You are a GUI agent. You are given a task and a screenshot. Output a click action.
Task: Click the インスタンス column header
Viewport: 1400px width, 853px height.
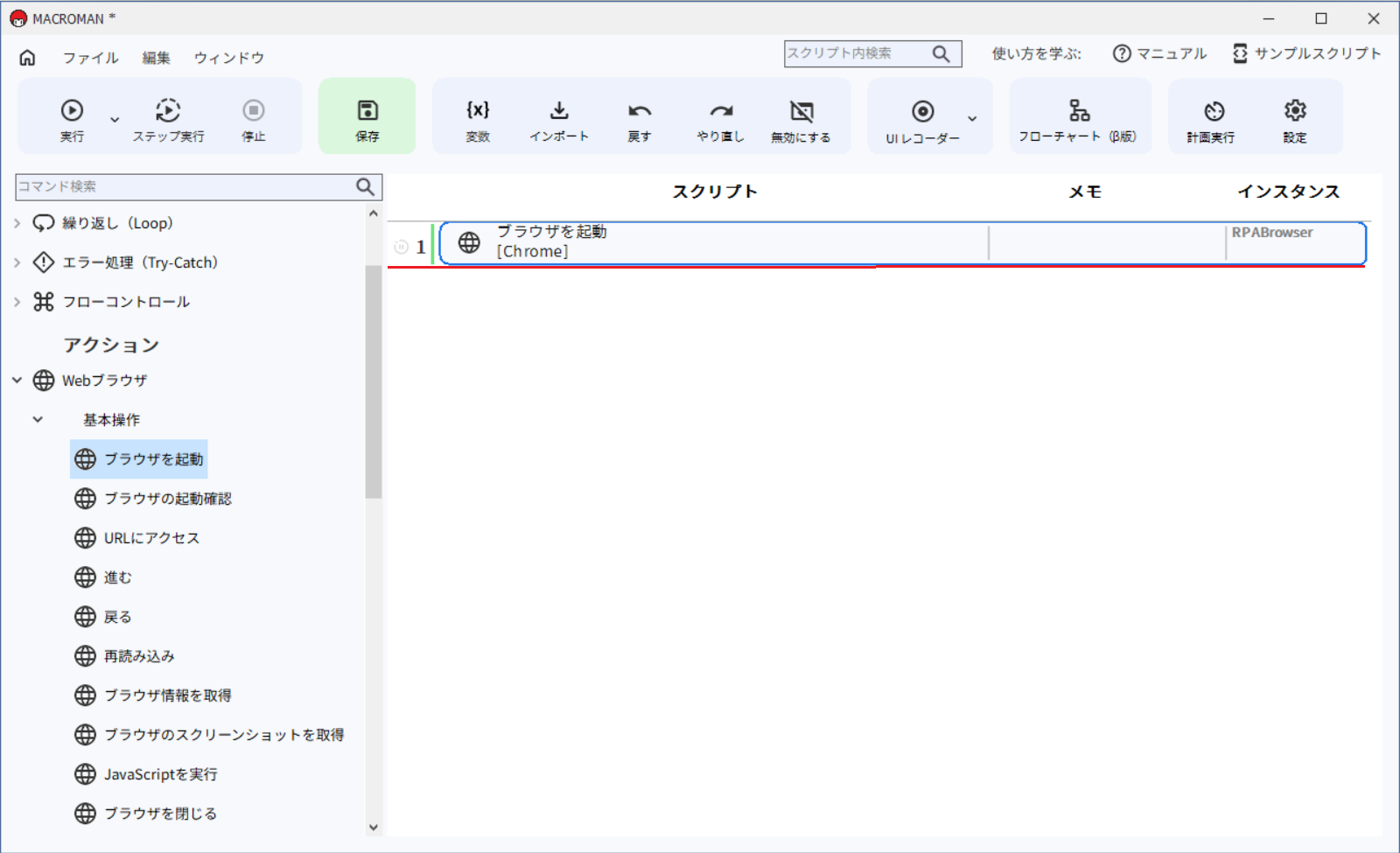1288,192
